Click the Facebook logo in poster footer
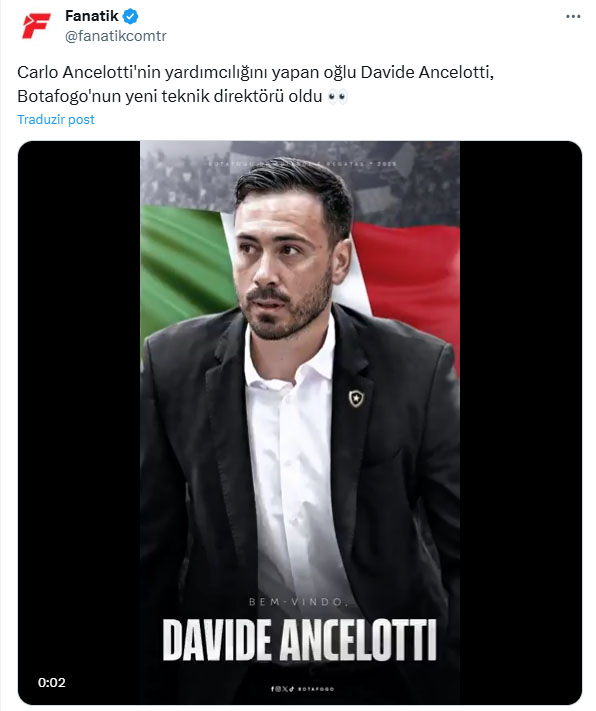This screenshot has height=711, width=596. pyautogui.click(x=272, y=689)
